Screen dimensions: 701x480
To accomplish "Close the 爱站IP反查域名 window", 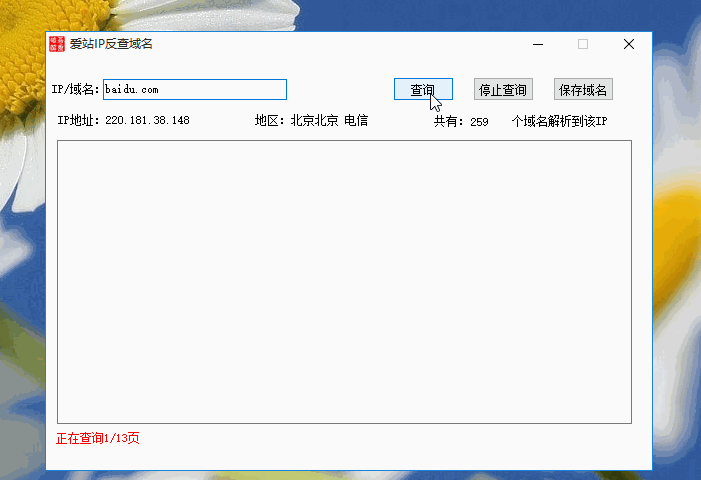I will (x=629, y=44).
